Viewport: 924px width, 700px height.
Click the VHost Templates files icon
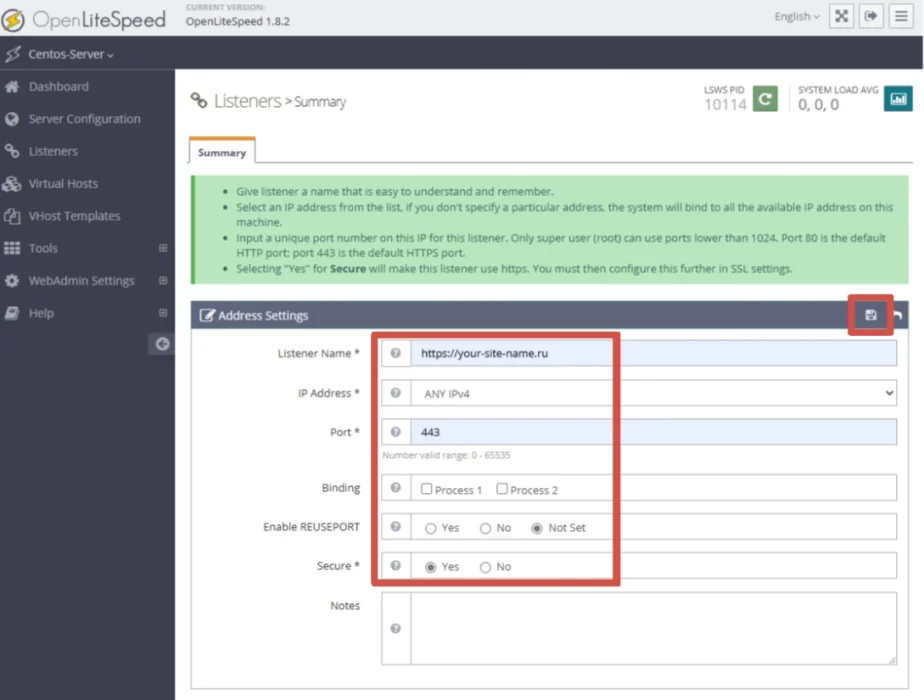[12, 216]
